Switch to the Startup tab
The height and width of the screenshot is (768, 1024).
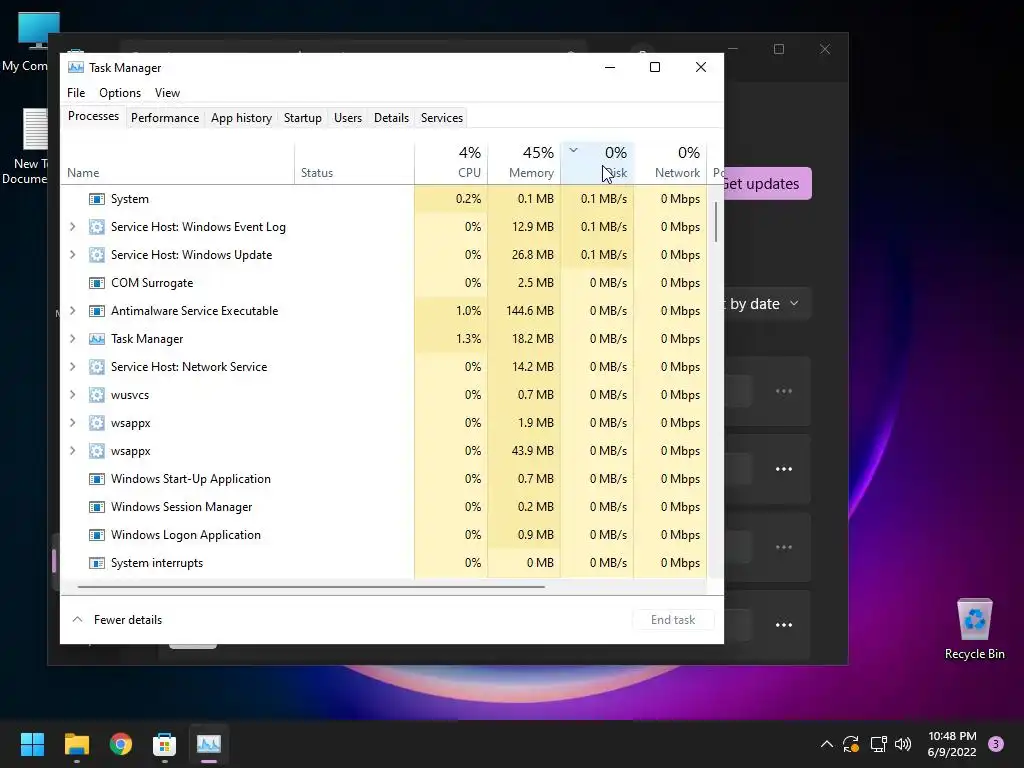[x=302, y=118]
